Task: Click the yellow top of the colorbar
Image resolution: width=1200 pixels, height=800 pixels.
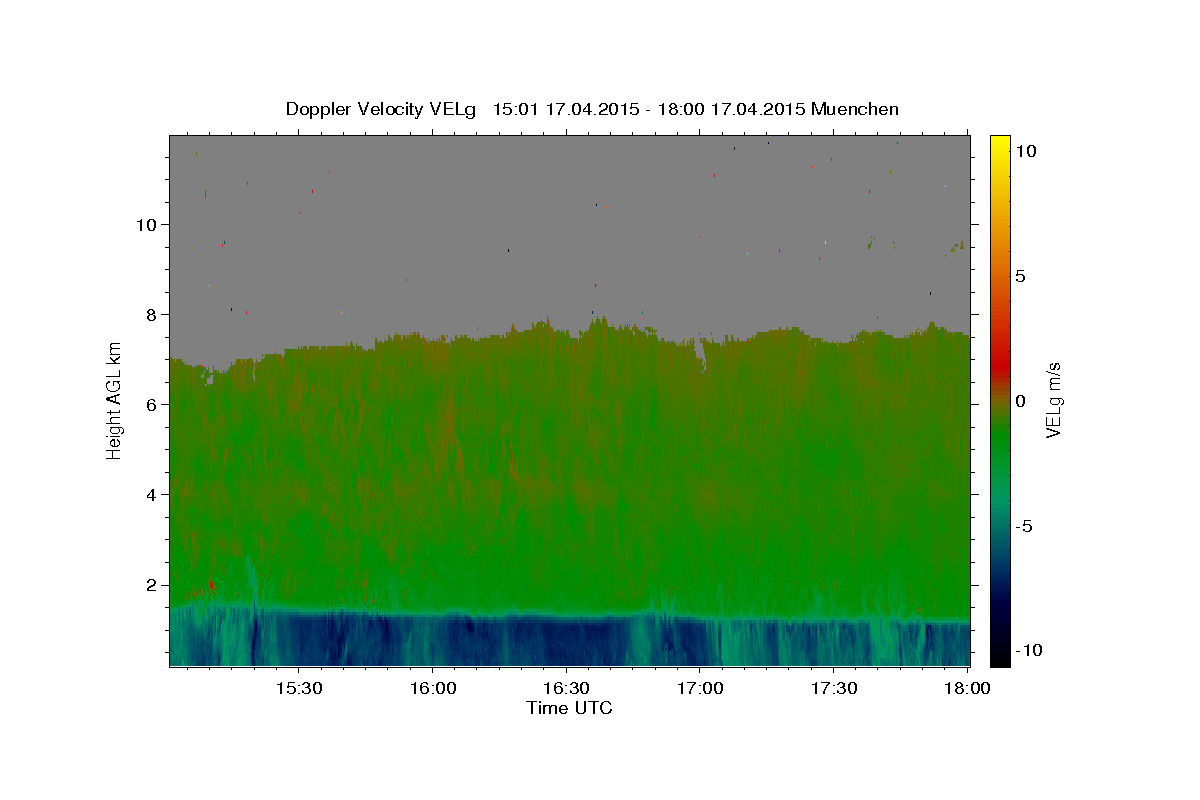Action: pos(1000,145)
